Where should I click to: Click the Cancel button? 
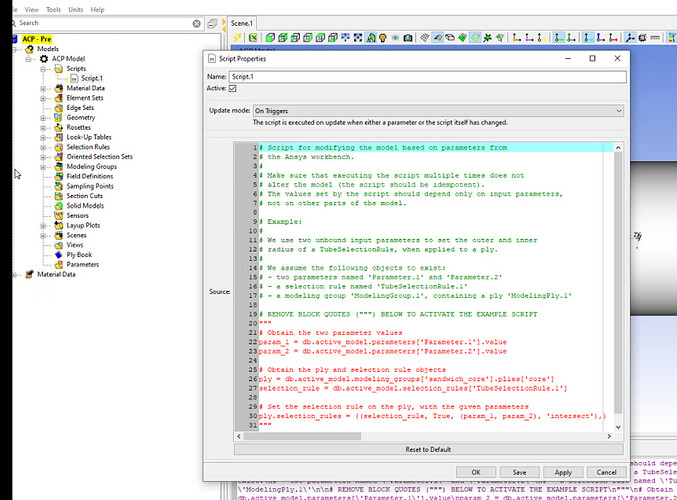point(606,472)
